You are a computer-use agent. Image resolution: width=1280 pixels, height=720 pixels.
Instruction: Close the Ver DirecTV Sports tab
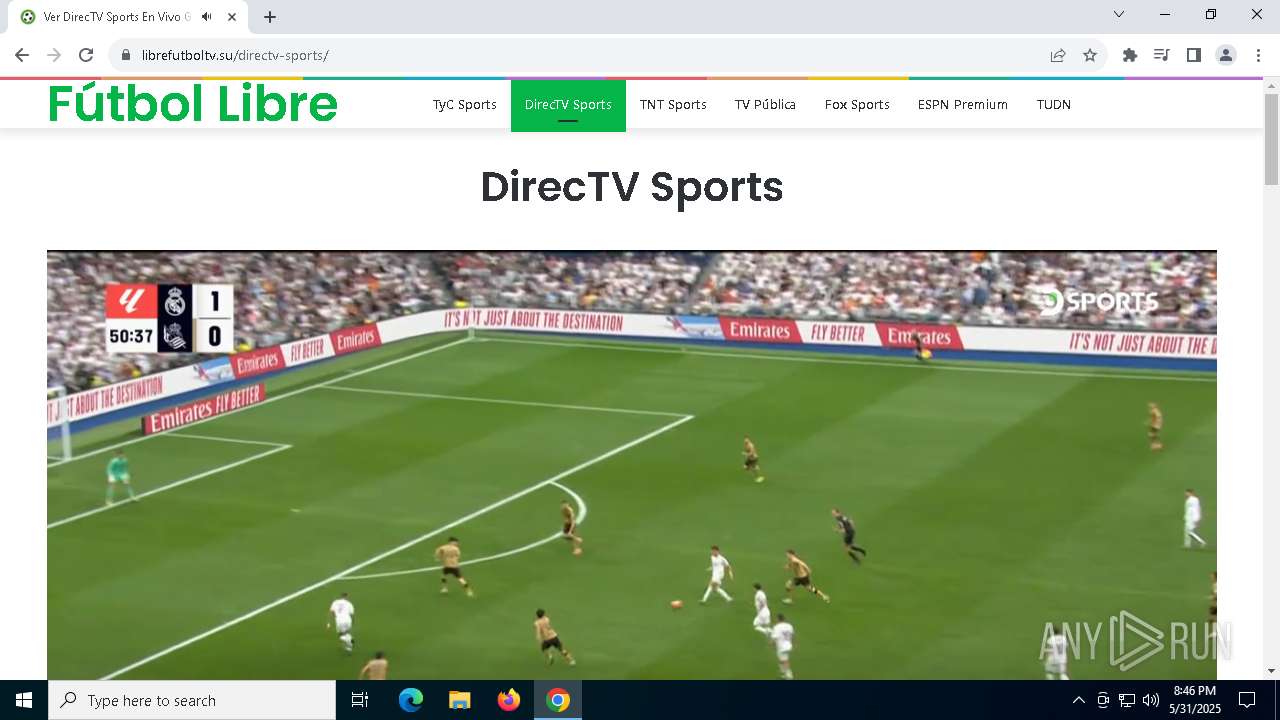coord(232,17)
